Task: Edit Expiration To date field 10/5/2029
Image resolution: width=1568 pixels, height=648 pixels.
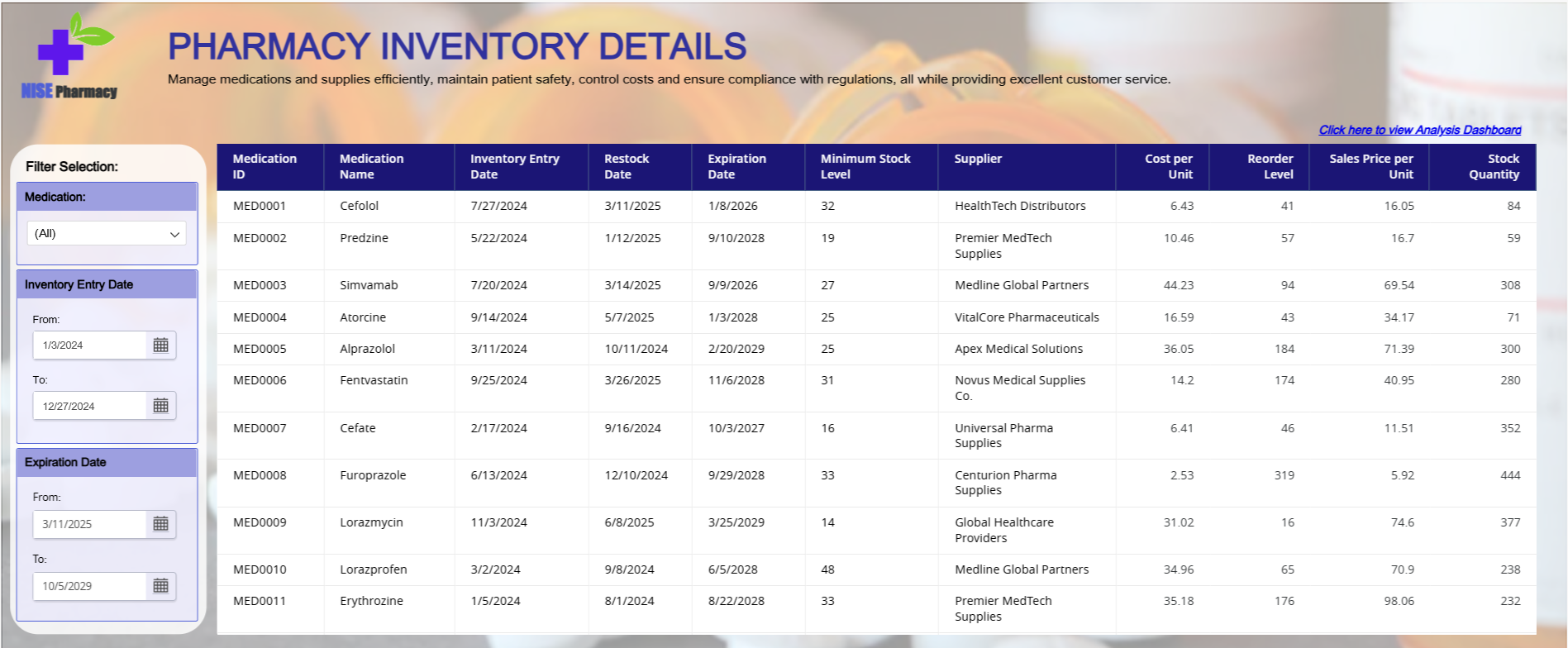Action: [89, 586]
